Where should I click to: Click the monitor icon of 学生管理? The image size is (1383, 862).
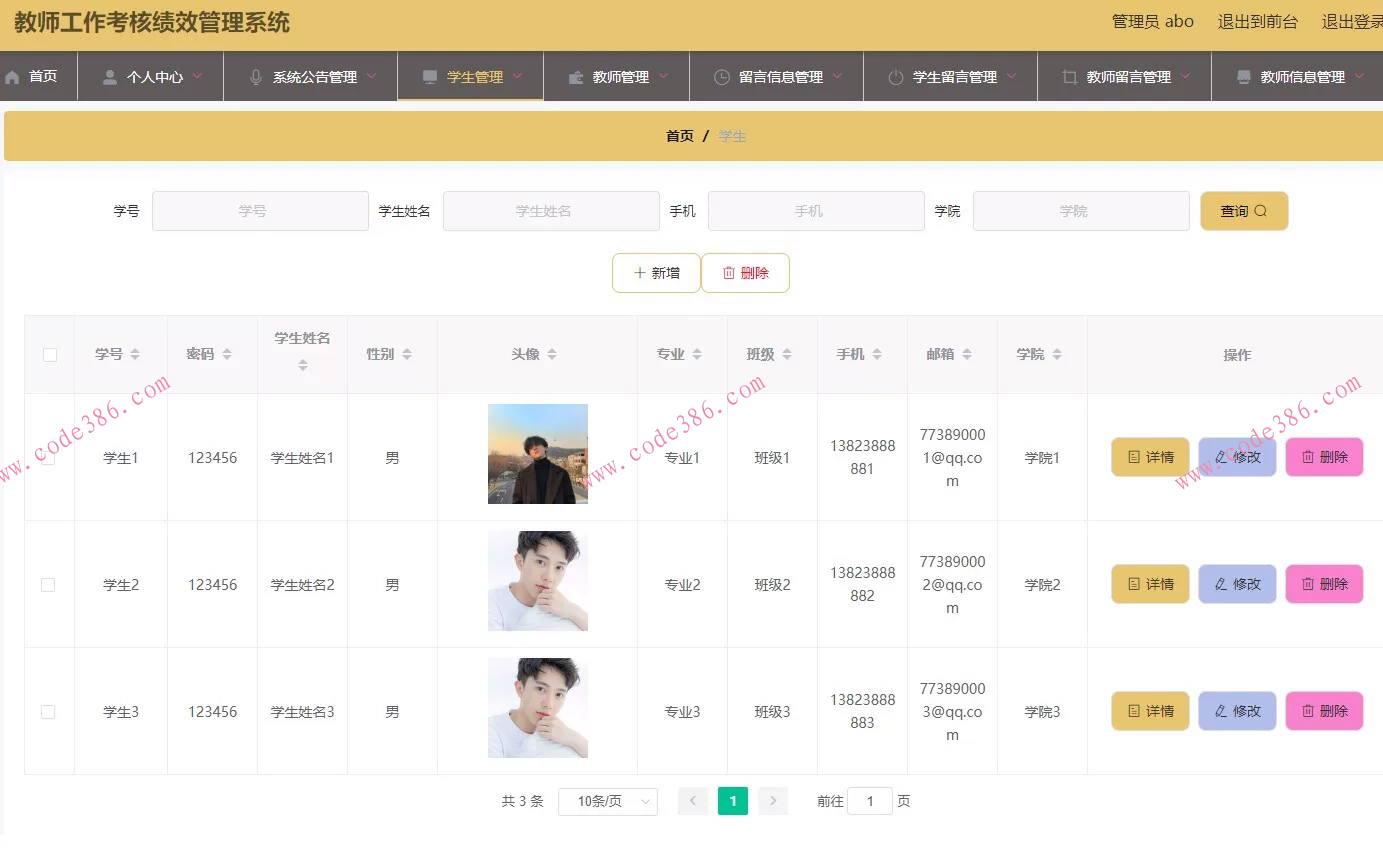coord(430,77)
